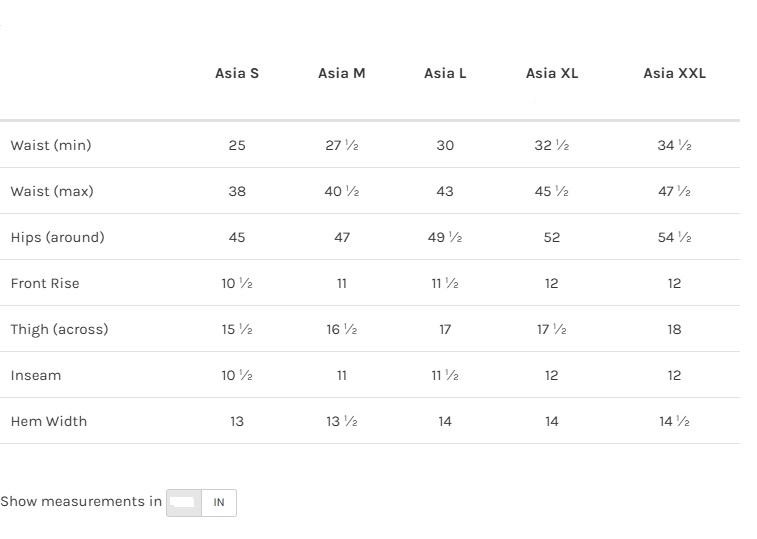Click the Hips (around) row label
The height and width of the screenshot is (539, 757).
click(x=57, y=237)
